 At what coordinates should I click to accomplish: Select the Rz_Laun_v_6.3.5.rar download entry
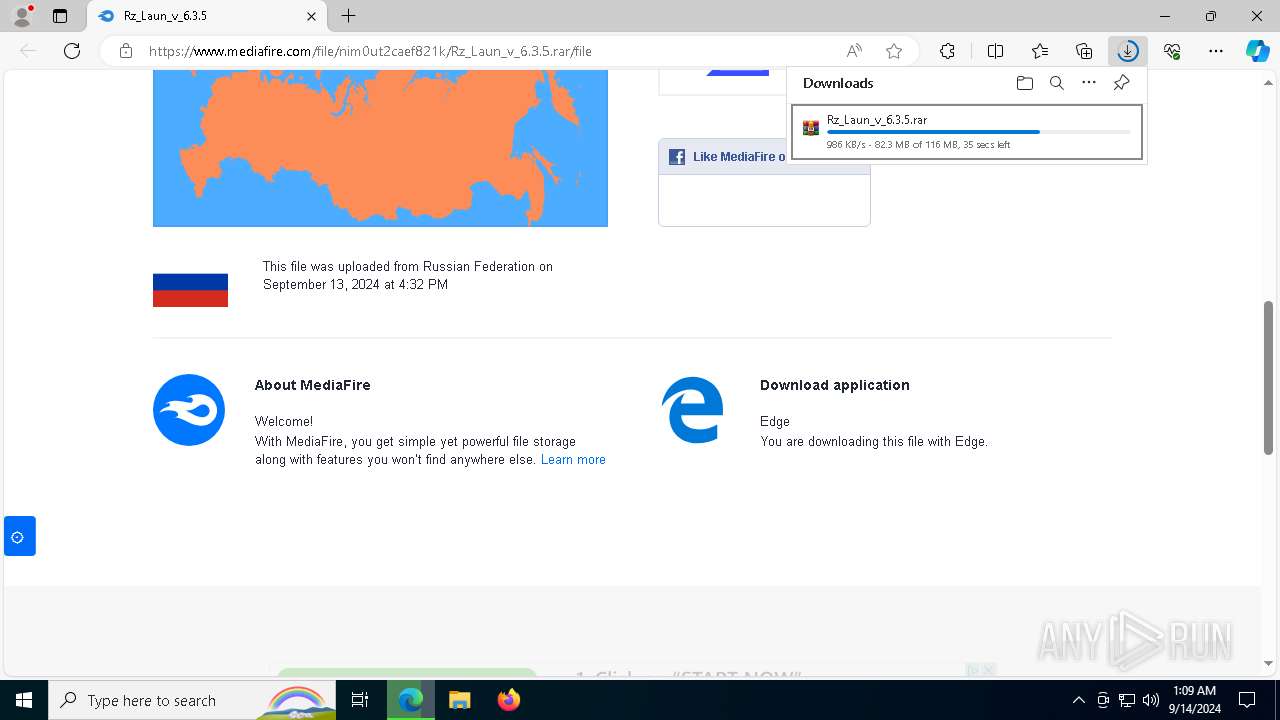(966, 132)
